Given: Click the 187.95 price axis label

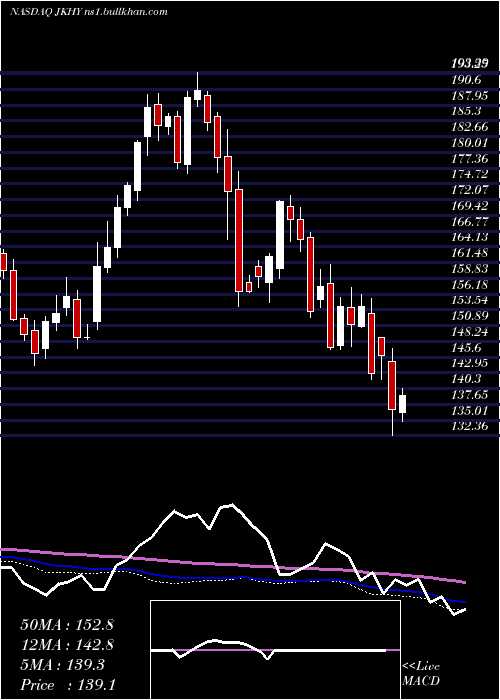Looking at the screenshot, I should pos(469,96).
